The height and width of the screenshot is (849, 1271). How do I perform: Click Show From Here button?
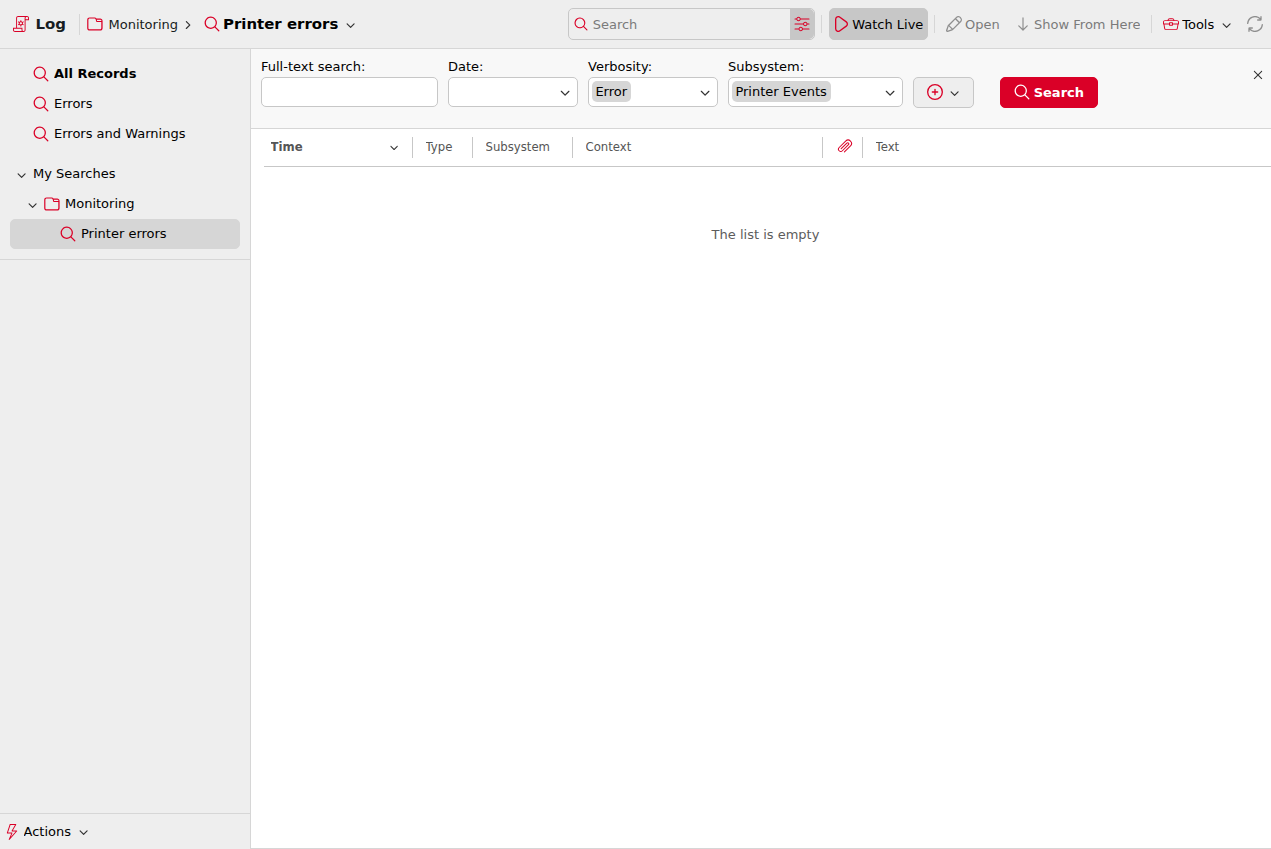coord(1078,24)
